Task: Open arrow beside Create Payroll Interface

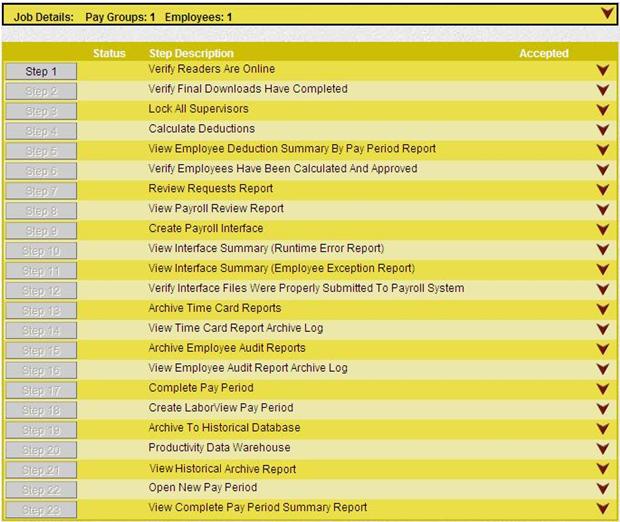Action: point(602,229)
